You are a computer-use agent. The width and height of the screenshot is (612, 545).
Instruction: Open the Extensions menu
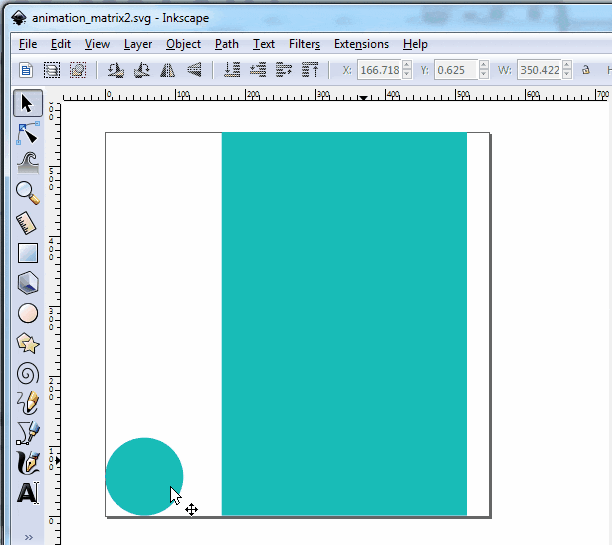pos(361,44)
